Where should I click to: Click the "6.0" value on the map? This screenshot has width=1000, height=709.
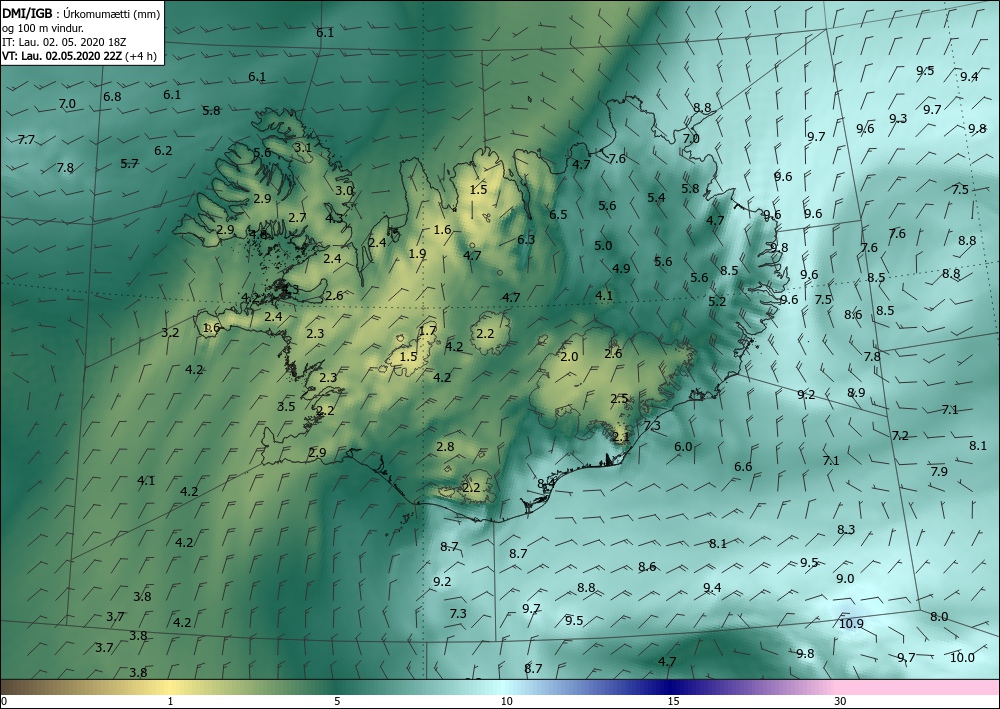pos(683,446)
